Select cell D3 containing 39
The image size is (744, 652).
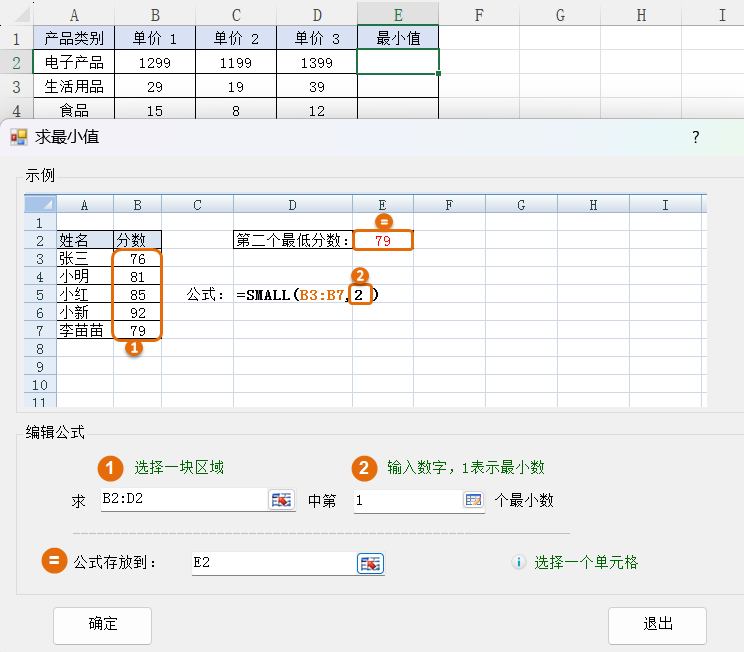[x=316, y=87]
